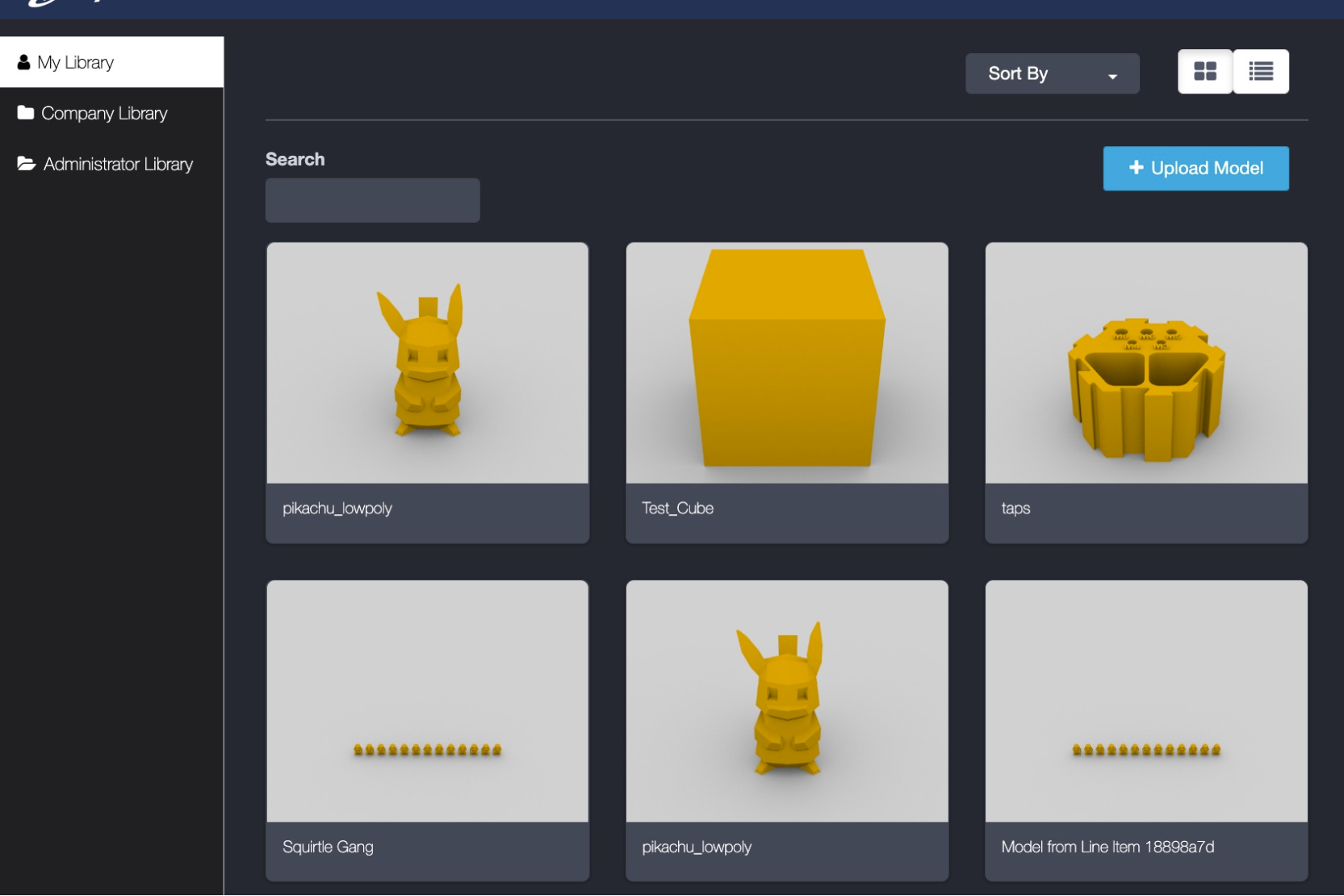The height and width of the screenshot is (896, 1344).
Task: Open Company Library in sidebar
Action: point(111,113)
